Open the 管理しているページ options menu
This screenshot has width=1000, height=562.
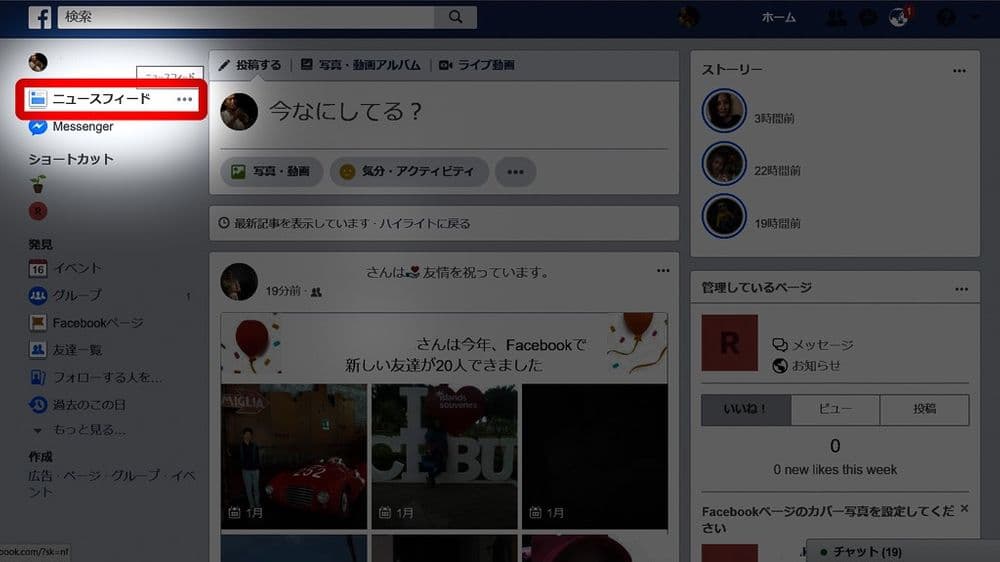point(960,288)
